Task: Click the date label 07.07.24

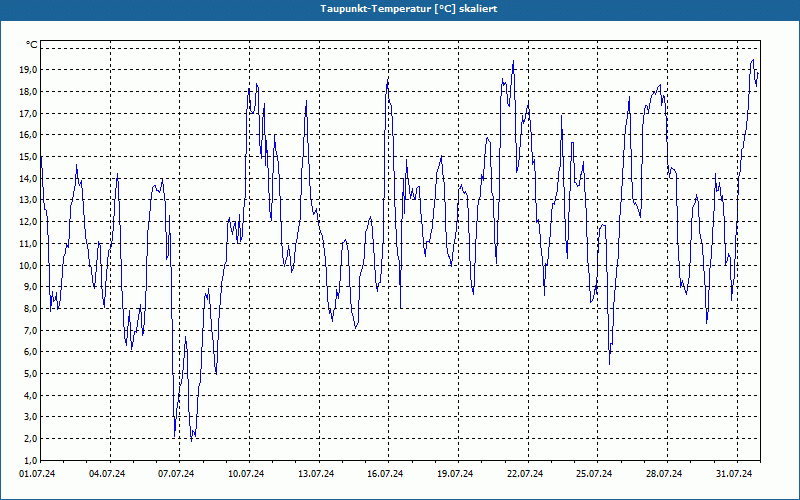Action: point(176,474)
